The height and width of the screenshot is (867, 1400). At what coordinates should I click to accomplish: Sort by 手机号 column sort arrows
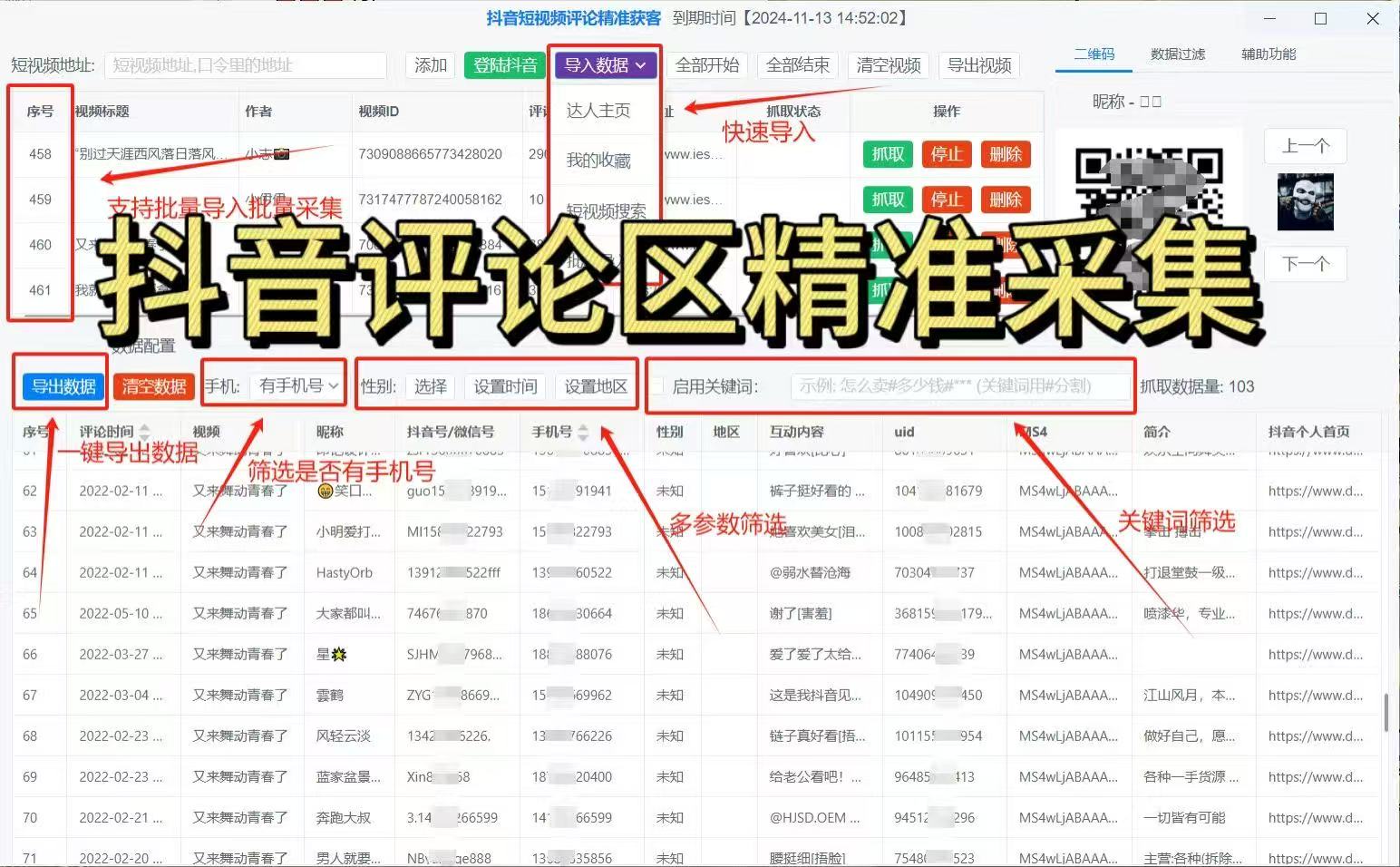tap(583, 432)
